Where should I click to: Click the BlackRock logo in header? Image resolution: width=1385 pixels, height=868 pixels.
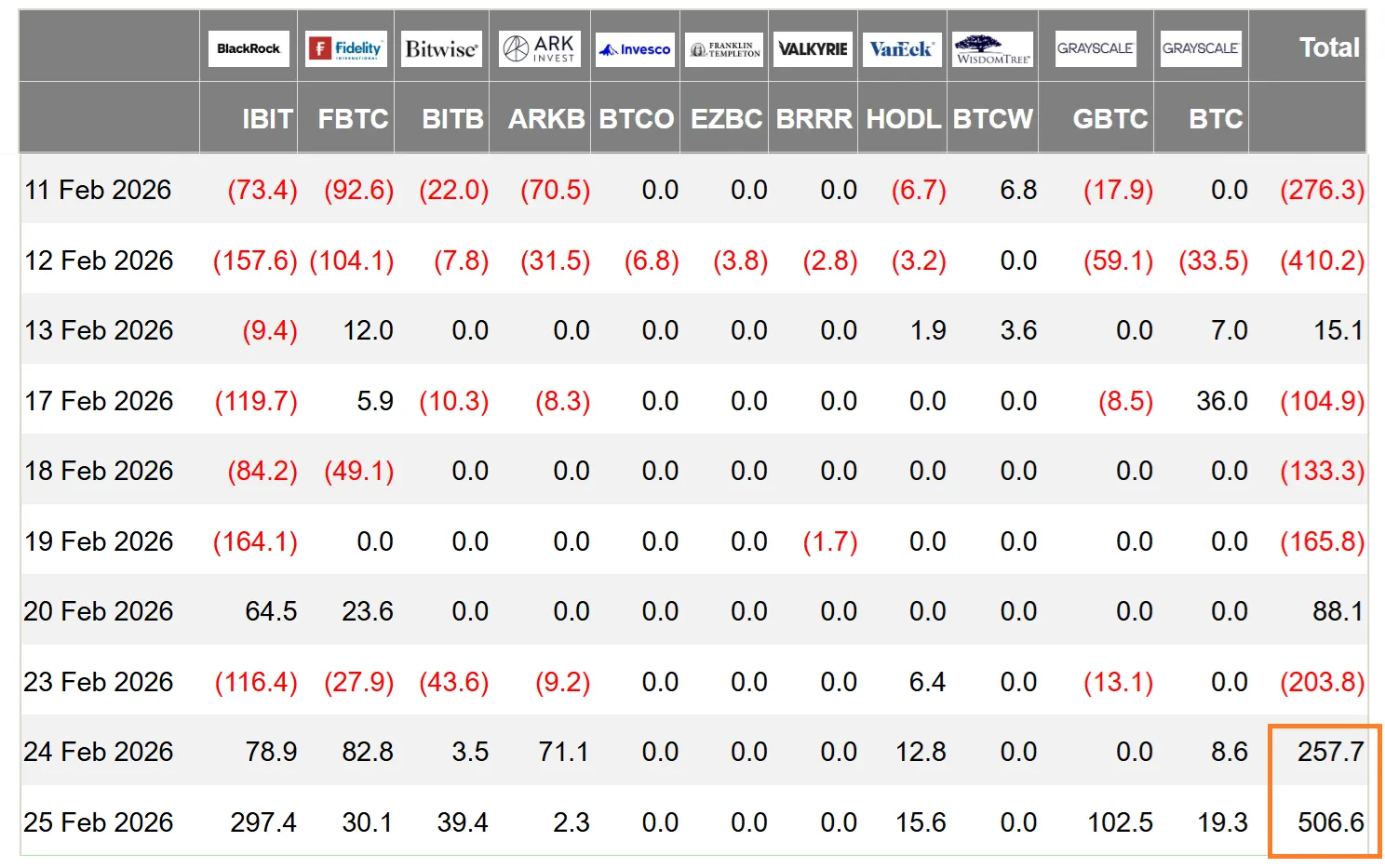tap(249, 48)
